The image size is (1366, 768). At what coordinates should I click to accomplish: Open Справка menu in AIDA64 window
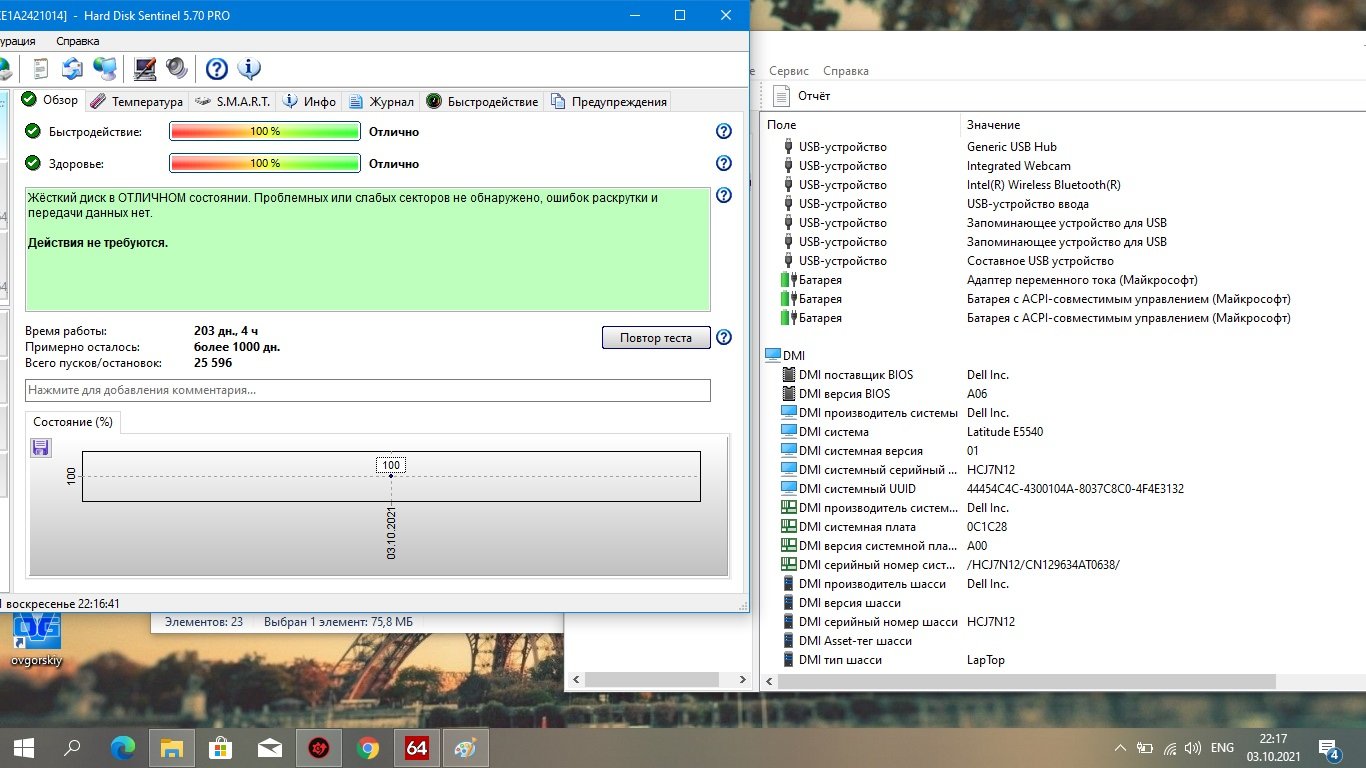(846, 71)
